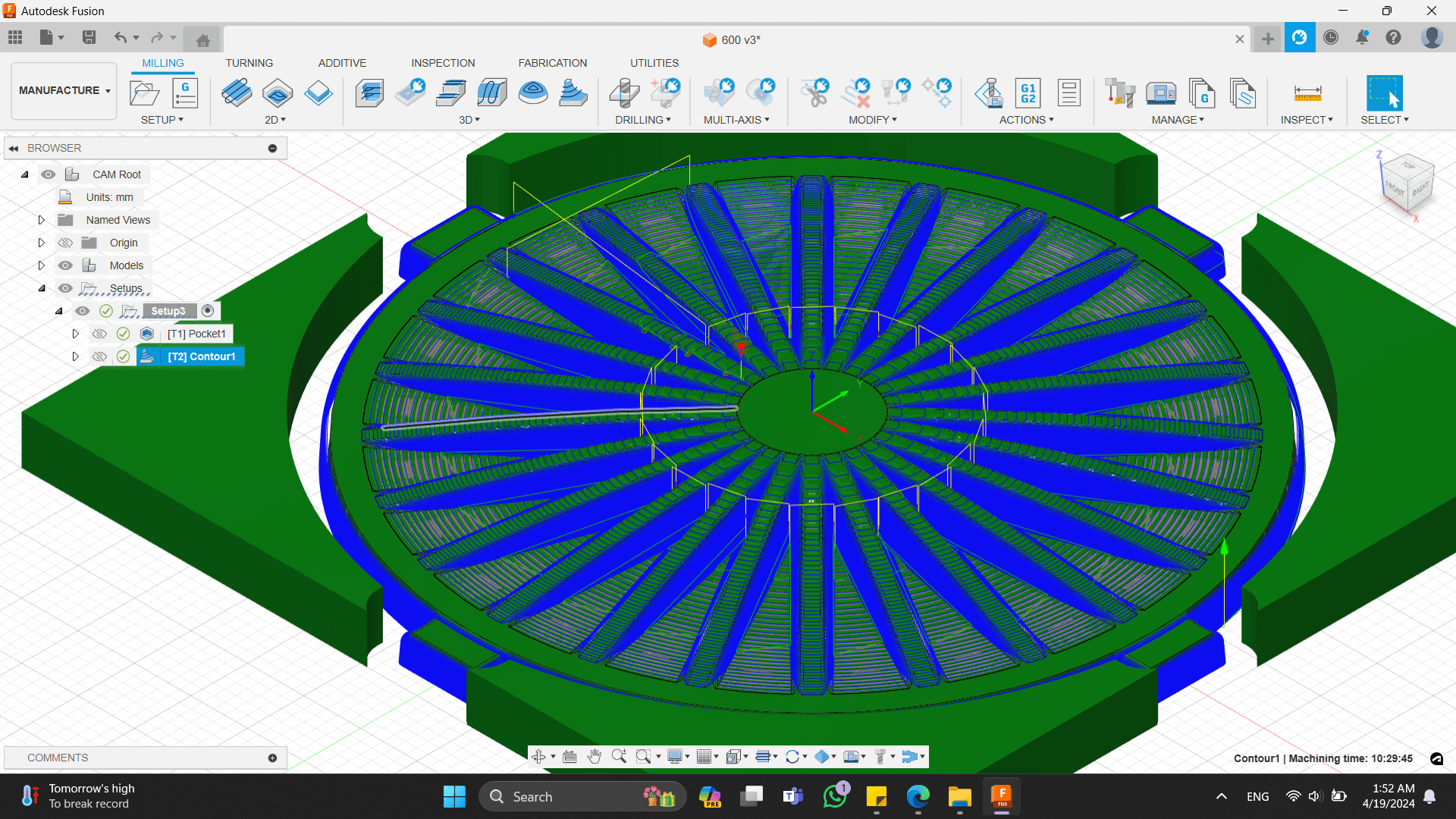Open the DRILLING menu label
The height and width of the screenshot is (819, 1456).
[x=643, y=120]
